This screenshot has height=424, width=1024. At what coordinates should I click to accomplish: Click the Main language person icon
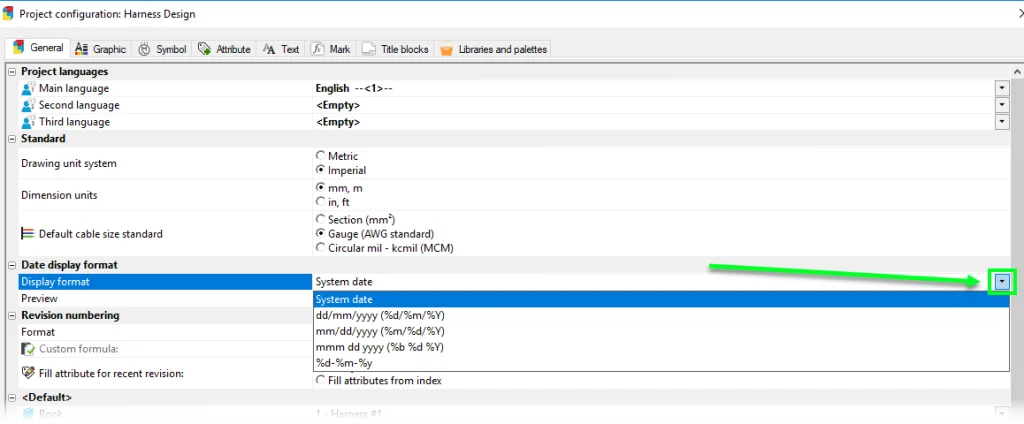28,88
